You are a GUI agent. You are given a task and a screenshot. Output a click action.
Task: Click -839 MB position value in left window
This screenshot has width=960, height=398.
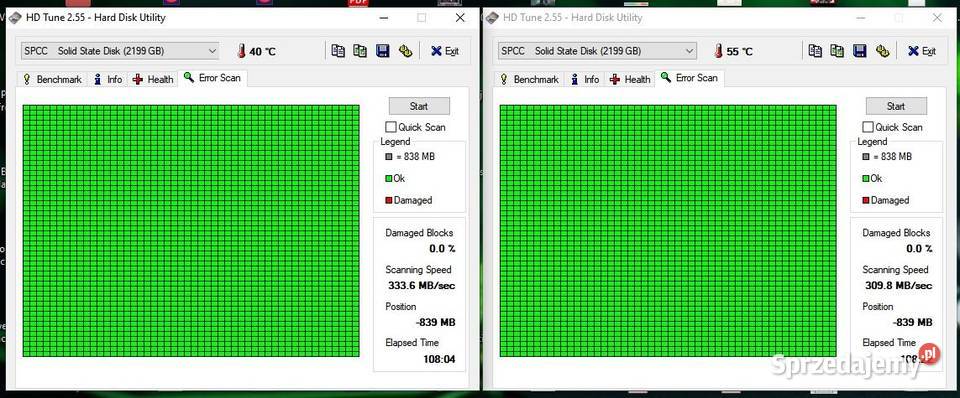(435, 322)
